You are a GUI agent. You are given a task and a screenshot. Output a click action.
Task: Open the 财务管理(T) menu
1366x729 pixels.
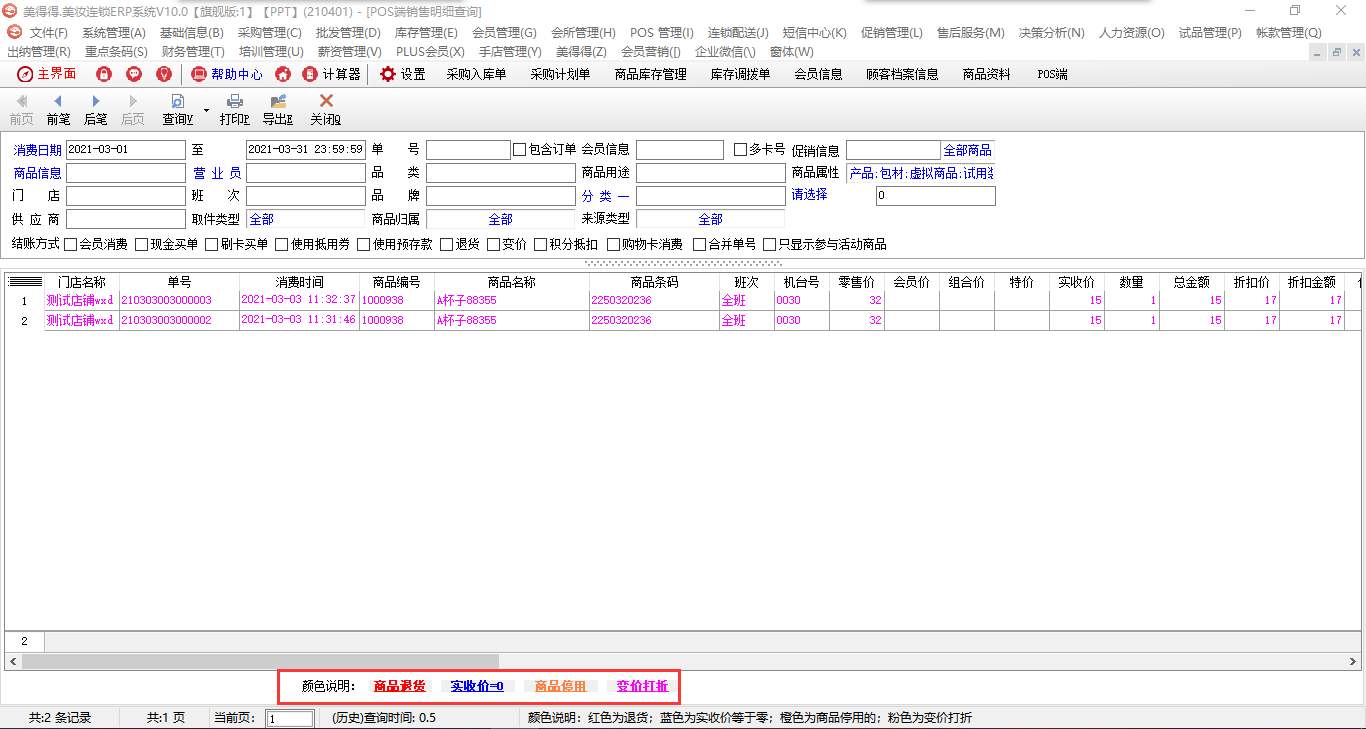coord(193,51)
